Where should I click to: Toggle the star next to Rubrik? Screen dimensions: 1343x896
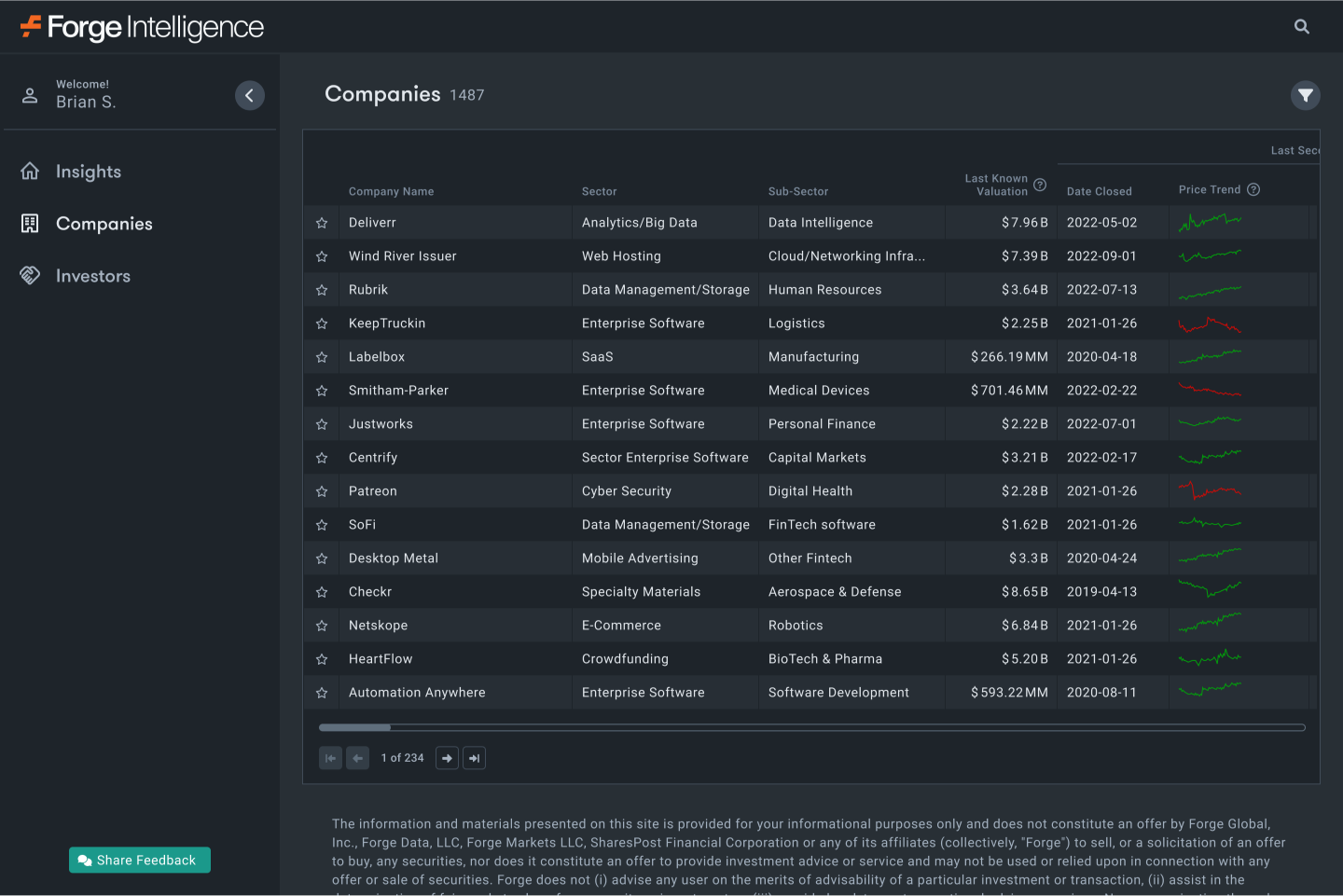322,289
